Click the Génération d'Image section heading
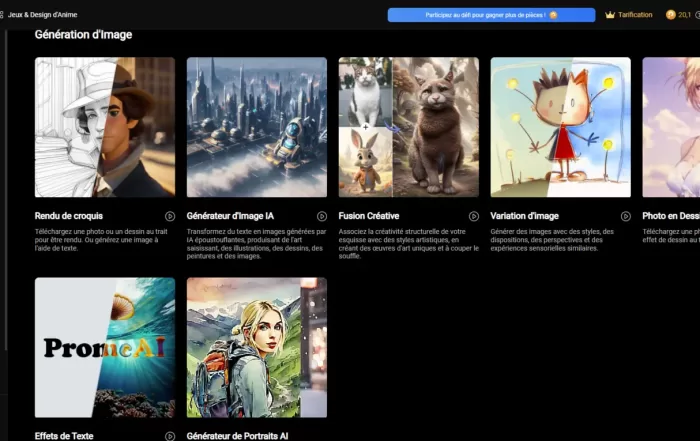The width and height of the screenshot is (700, 441). (x=83, y=34)
